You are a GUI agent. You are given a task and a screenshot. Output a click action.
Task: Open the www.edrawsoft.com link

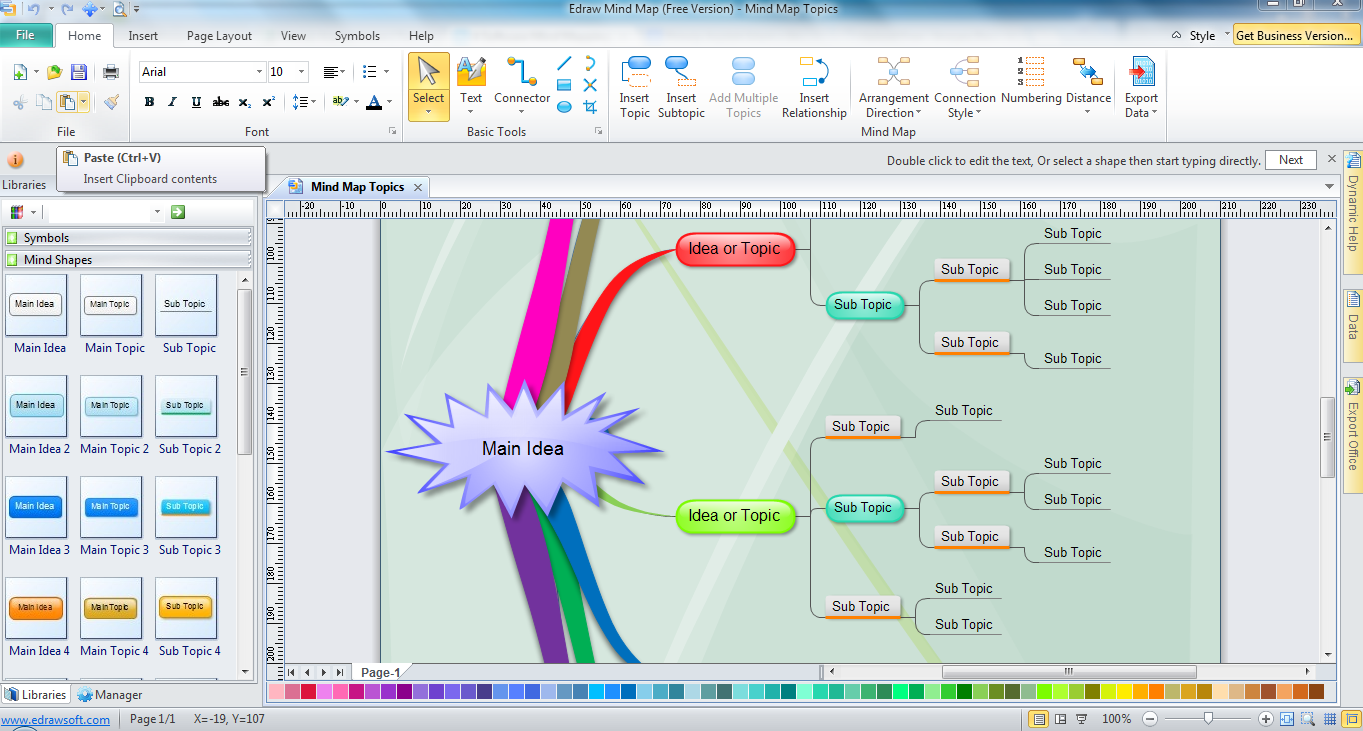tap(55, 720)
